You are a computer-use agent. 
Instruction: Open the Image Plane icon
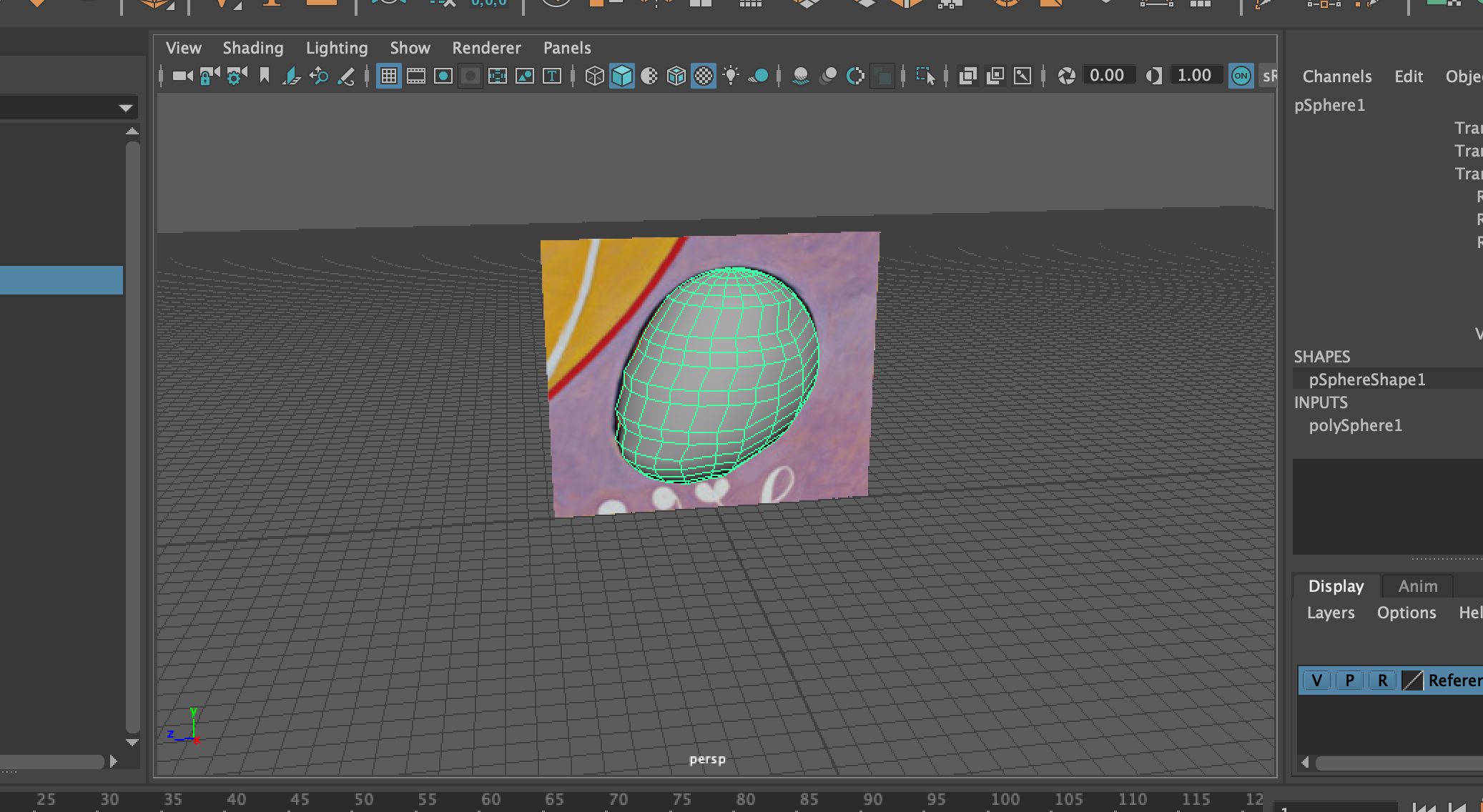(x=291, y=76)
